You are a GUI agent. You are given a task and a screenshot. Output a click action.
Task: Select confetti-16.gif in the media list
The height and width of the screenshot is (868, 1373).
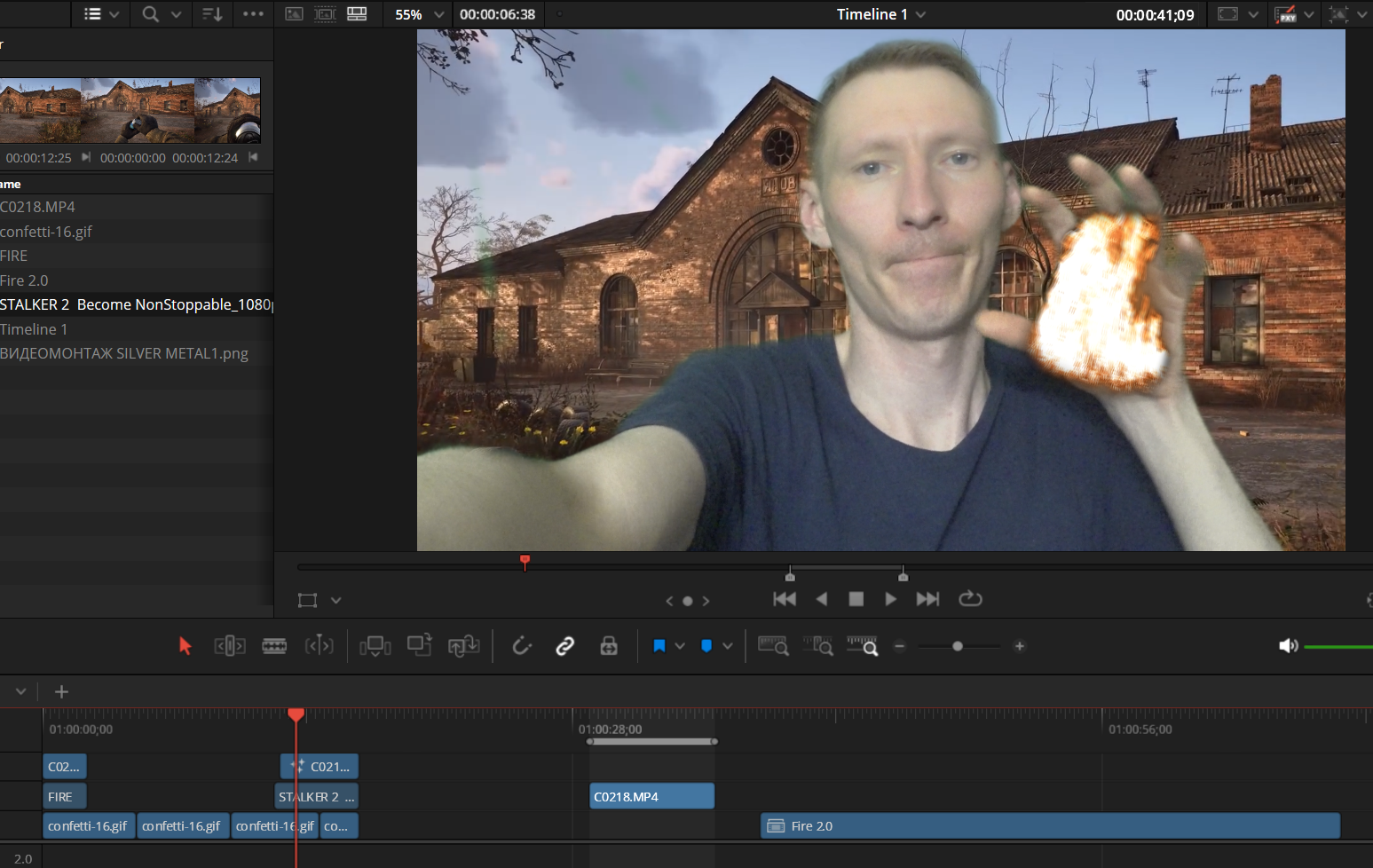137,232
